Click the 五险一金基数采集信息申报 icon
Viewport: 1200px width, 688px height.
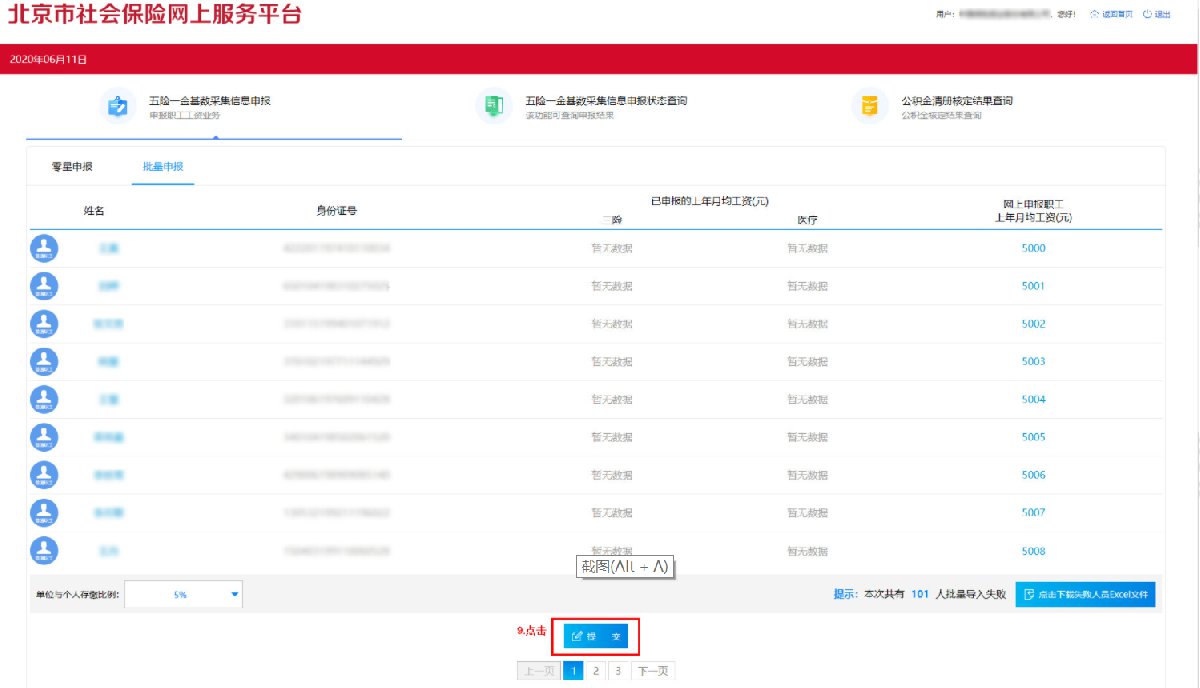click(118, 106)
